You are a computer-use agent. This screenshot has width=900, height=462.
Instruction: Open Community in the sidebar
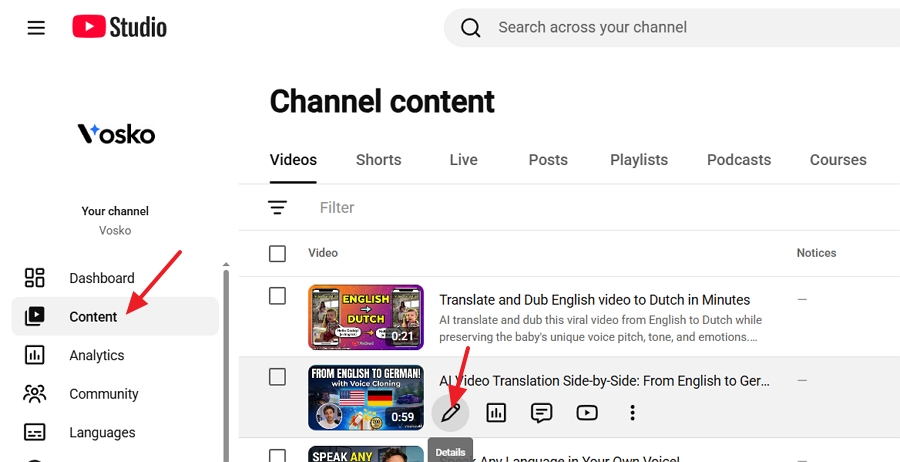[x=115, y=394]
